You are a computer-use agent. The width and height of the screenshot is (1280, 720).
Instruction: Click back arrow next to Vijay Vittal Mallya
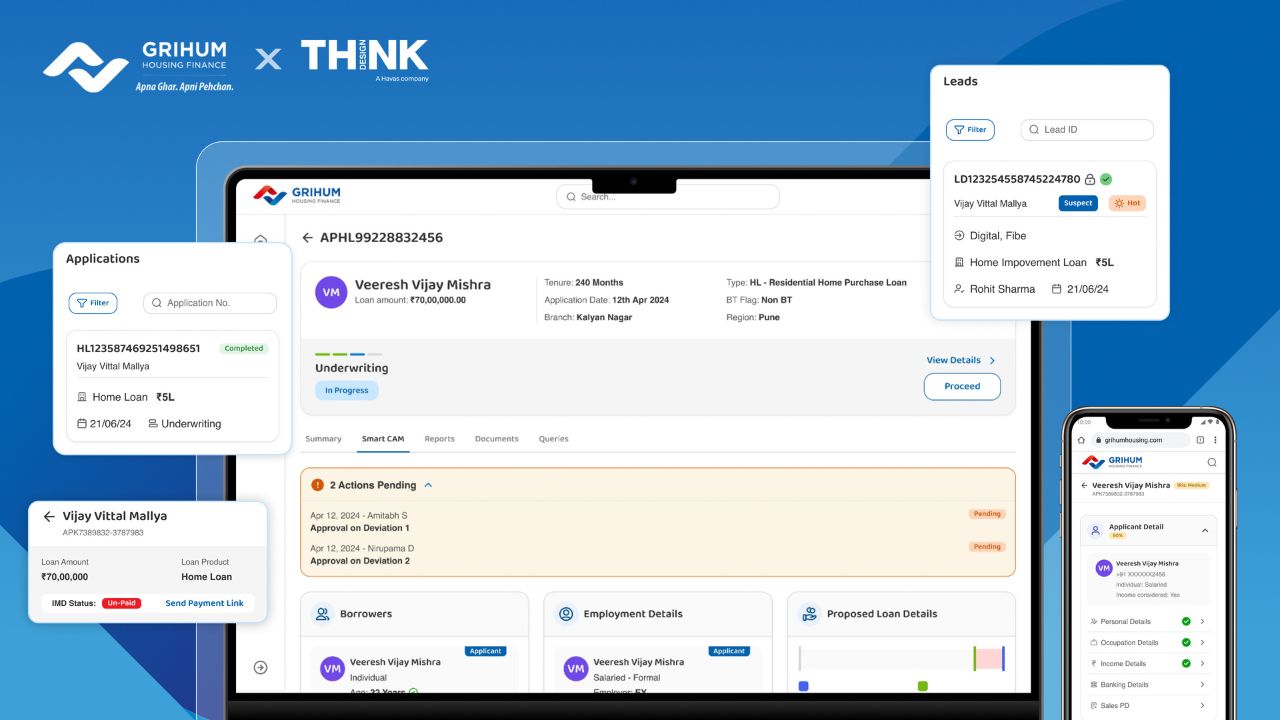[x=49, y=517]
